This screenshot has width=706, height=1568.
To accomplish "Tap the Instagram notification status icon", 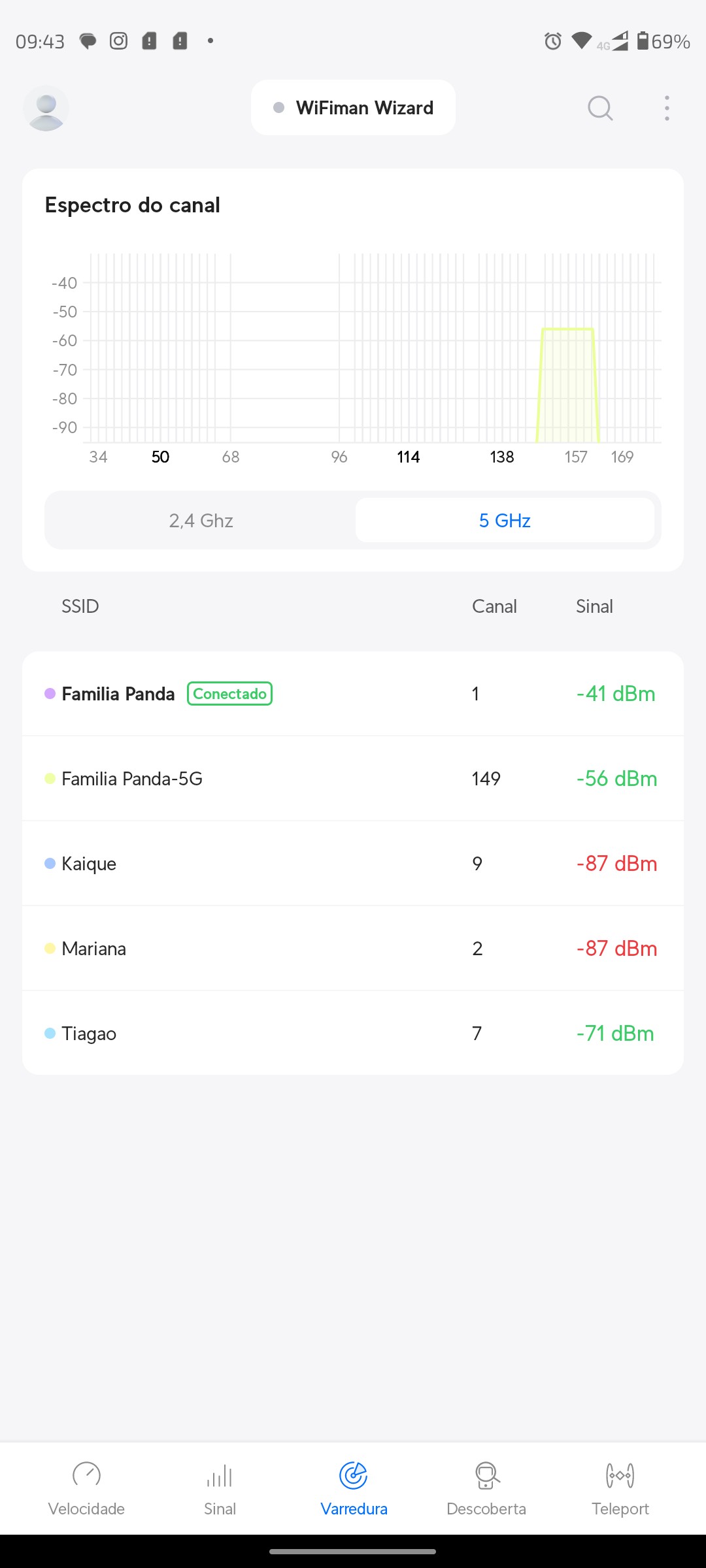I will pyautogui.click(x=118, y=41).
